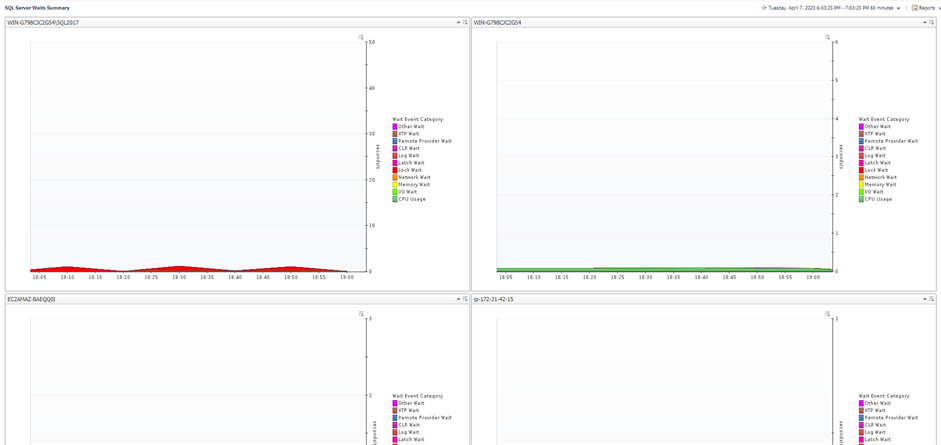Click CLR Wait label in EC2AMAZ-BAEQQ0I legend
Screen dimensions: 941x445
tap(409, 425)
